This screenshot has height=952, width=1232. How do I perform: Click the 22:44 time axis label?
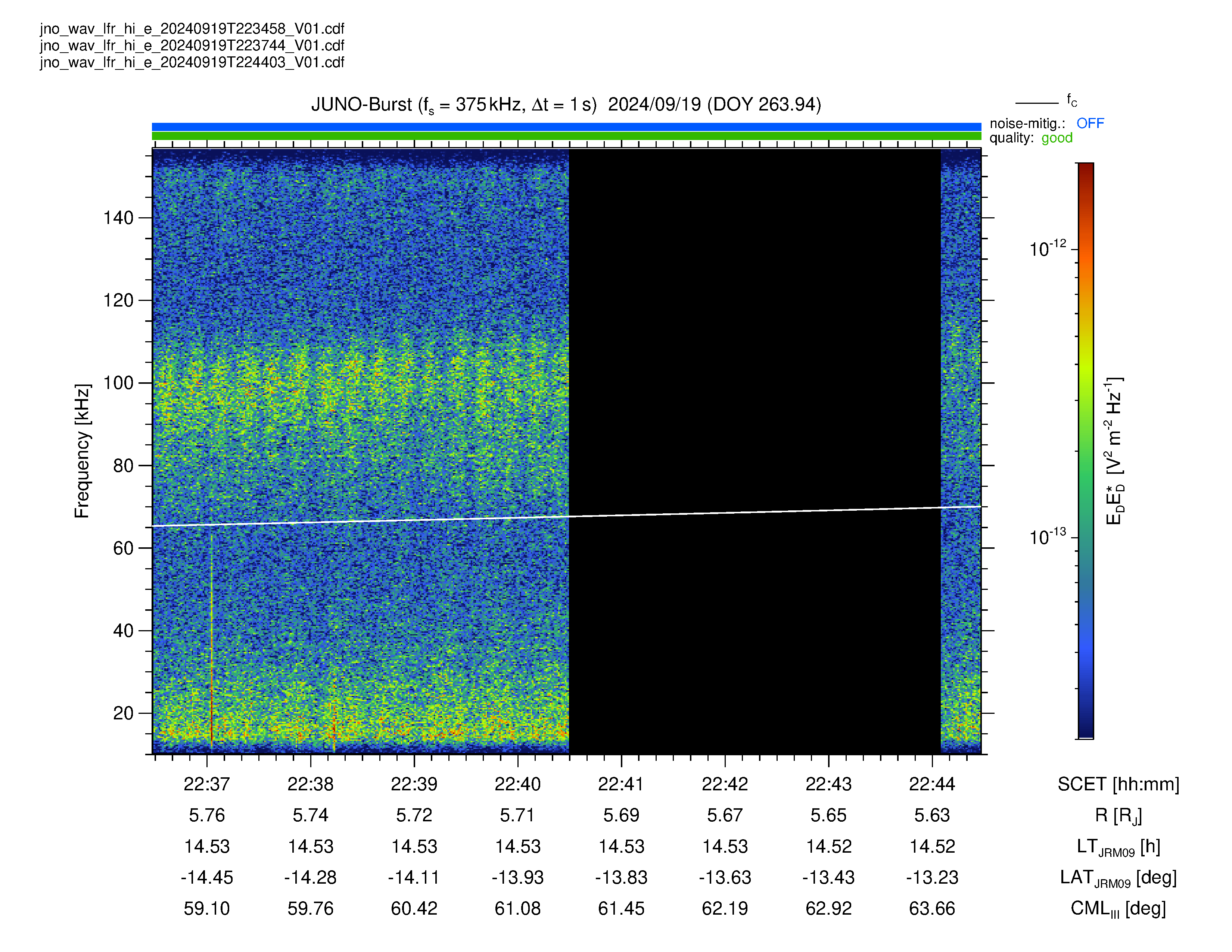click(932, 784)
